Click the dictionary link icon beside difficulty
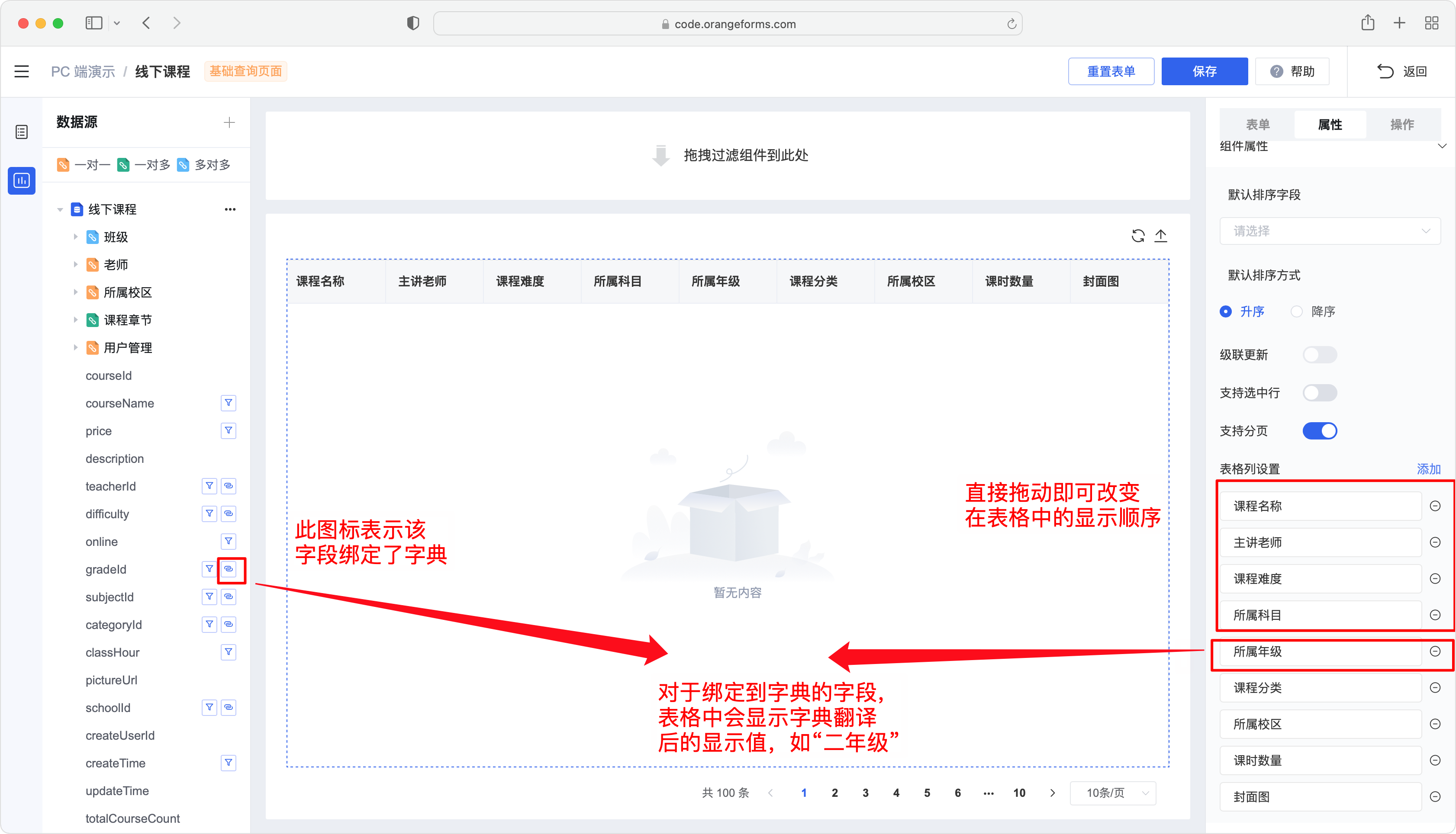 (229, 514)
